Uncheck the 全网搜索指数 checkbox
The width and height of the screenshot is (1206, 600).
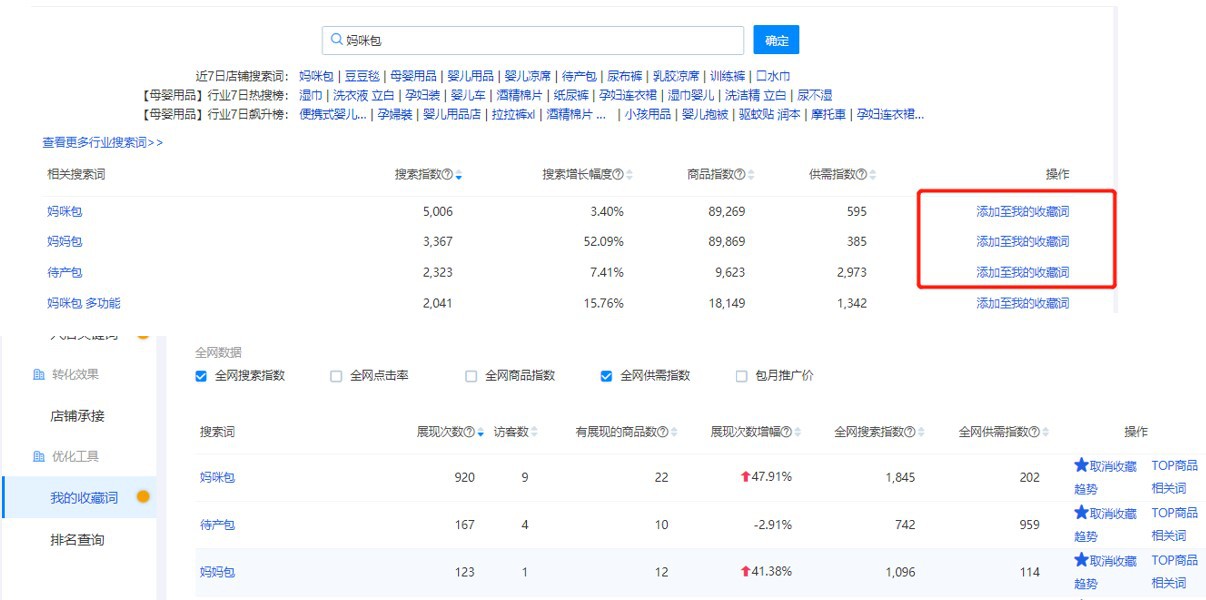(201, 376)
